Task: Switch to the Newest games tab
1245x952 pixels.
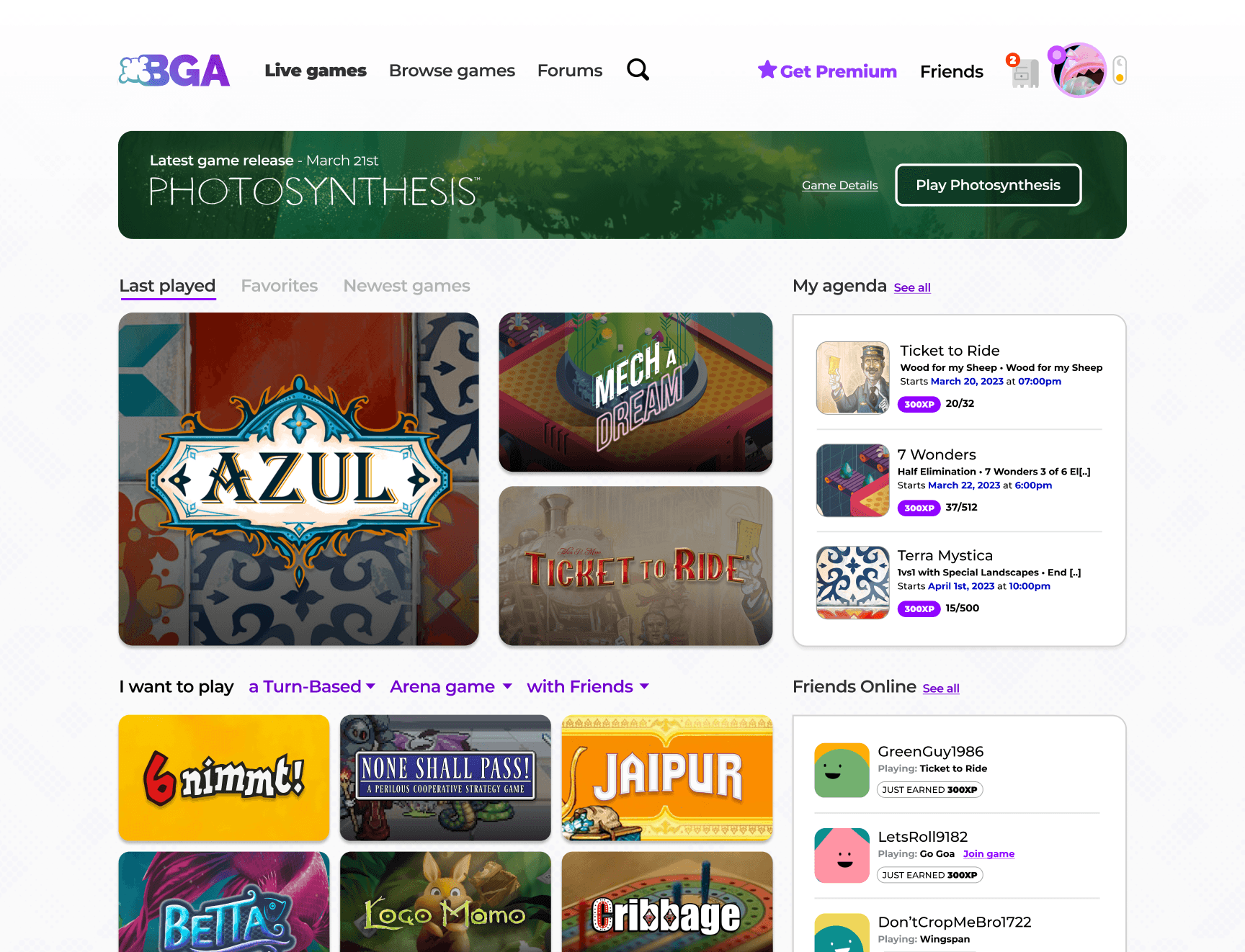Action: tap(406, 286)
